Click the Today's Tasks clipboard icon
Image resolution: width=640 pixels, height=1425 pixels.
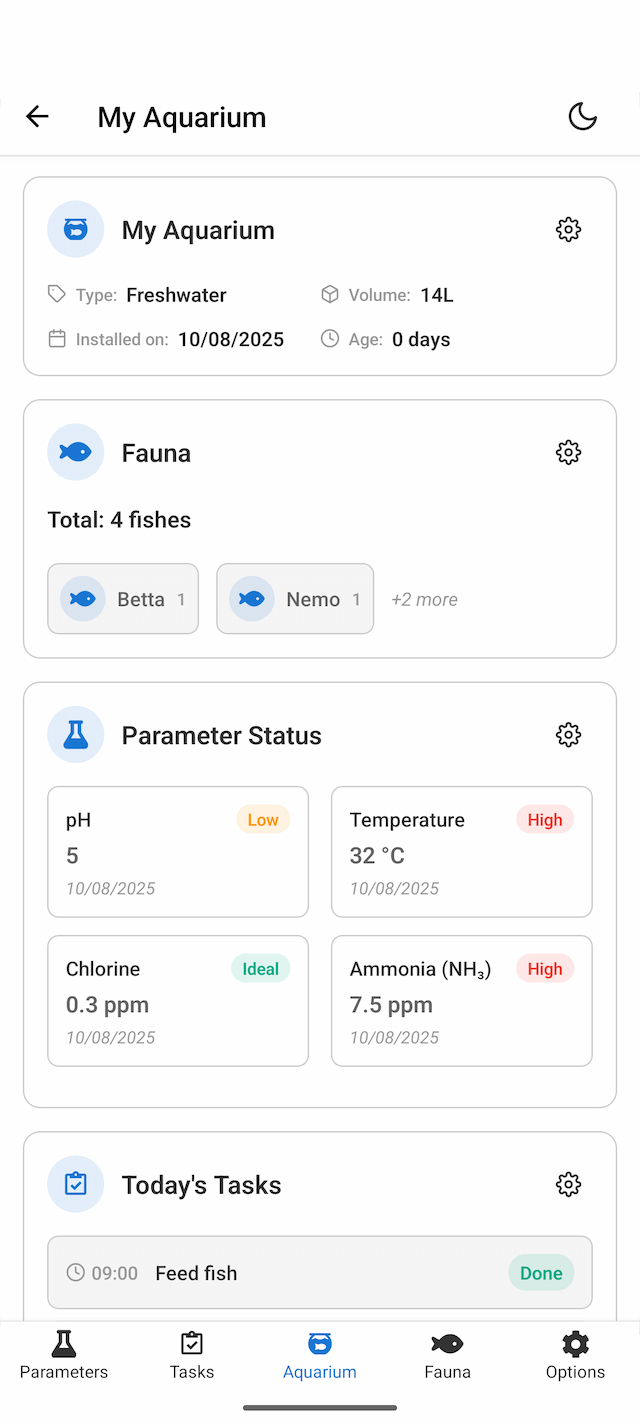tap(76, 1184)
